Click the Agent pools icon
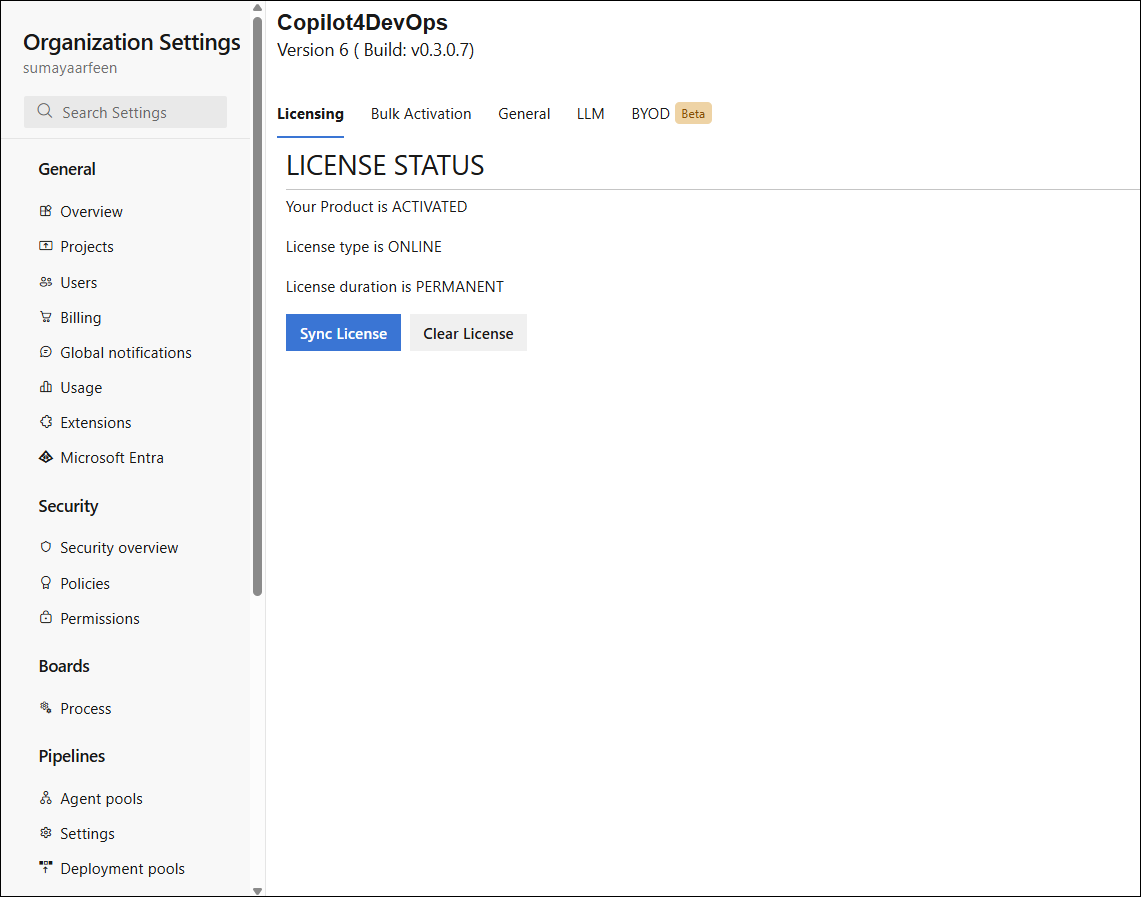Screen dimensions: 1141x897 coord(46,798)
